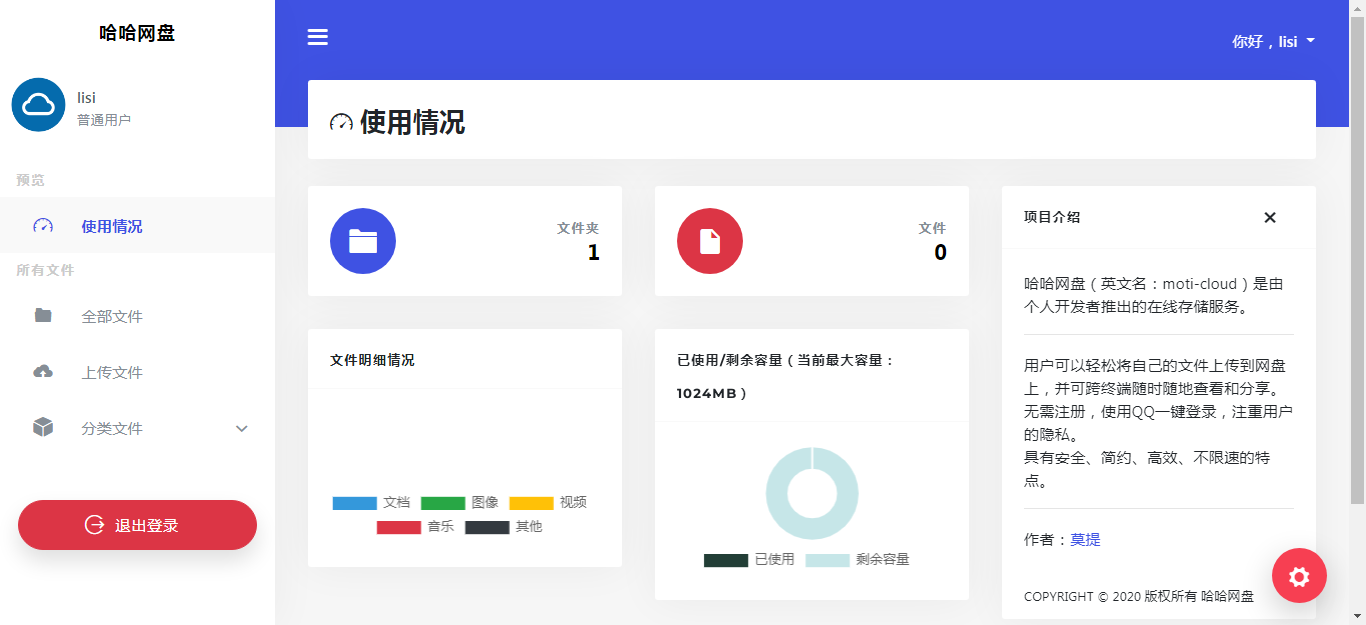This screenshot has width=1366, height=625.
Task: Click the blue folder icon in the folder card
Action: tap(362, 241)
